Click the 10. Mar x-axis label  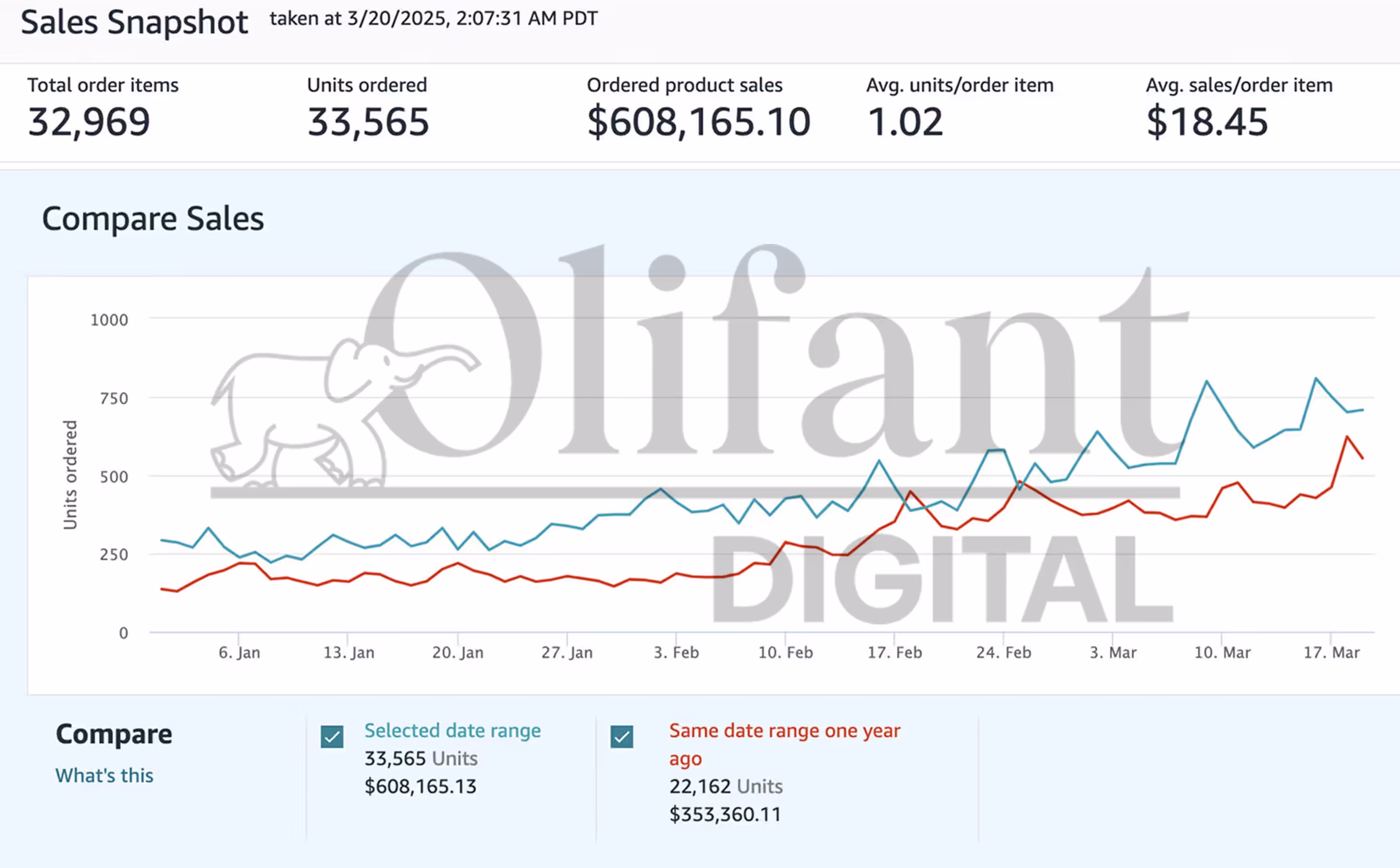click(1222, 653)
